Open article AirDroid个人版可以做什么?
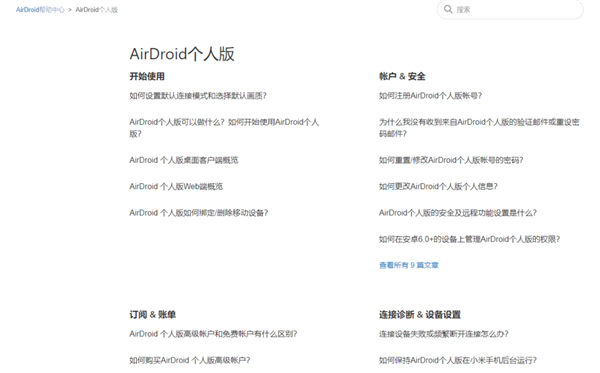 (x=224, y=128)
